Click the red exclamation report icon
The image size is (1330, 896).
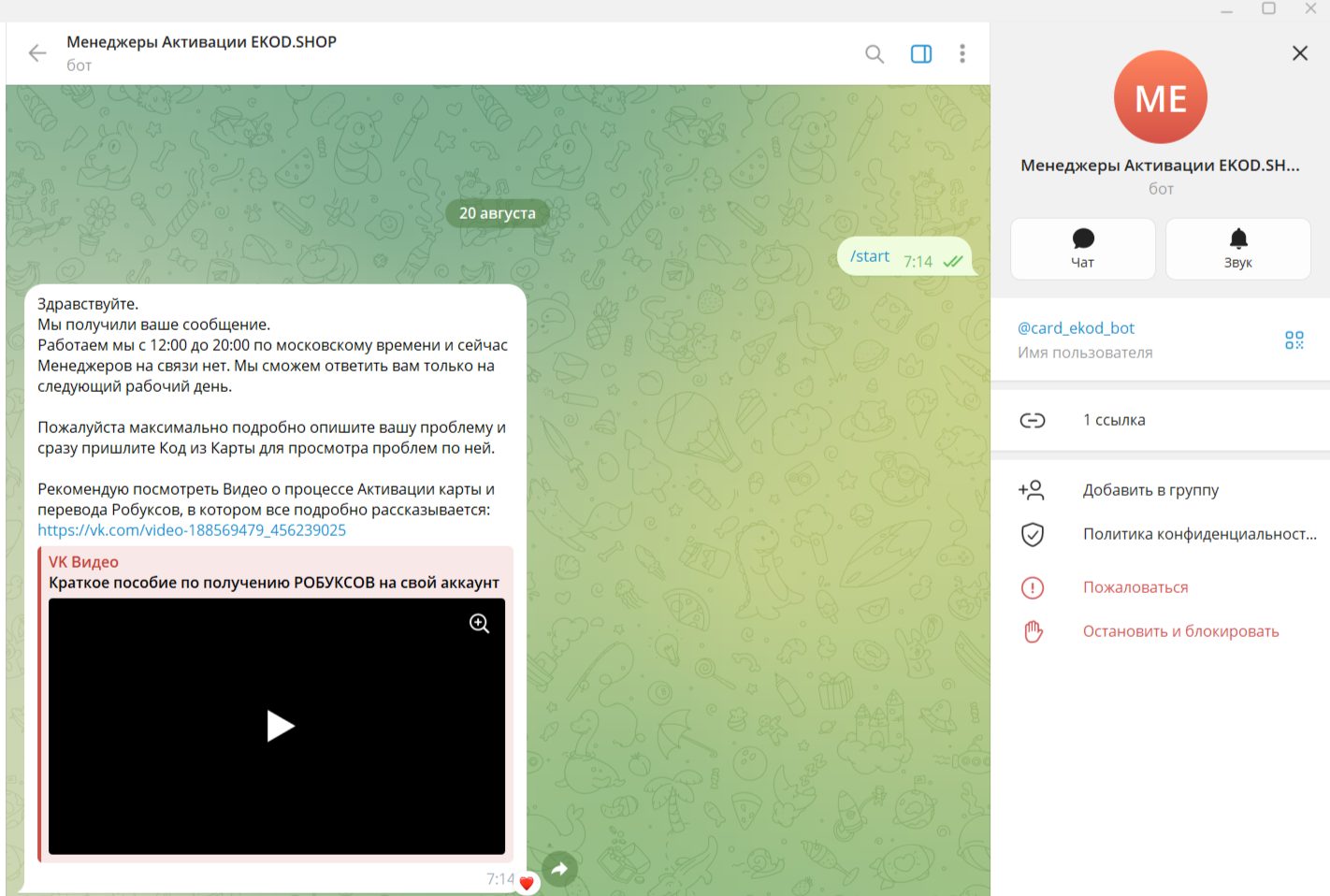pyautogui.click(x=1033, y=587)
